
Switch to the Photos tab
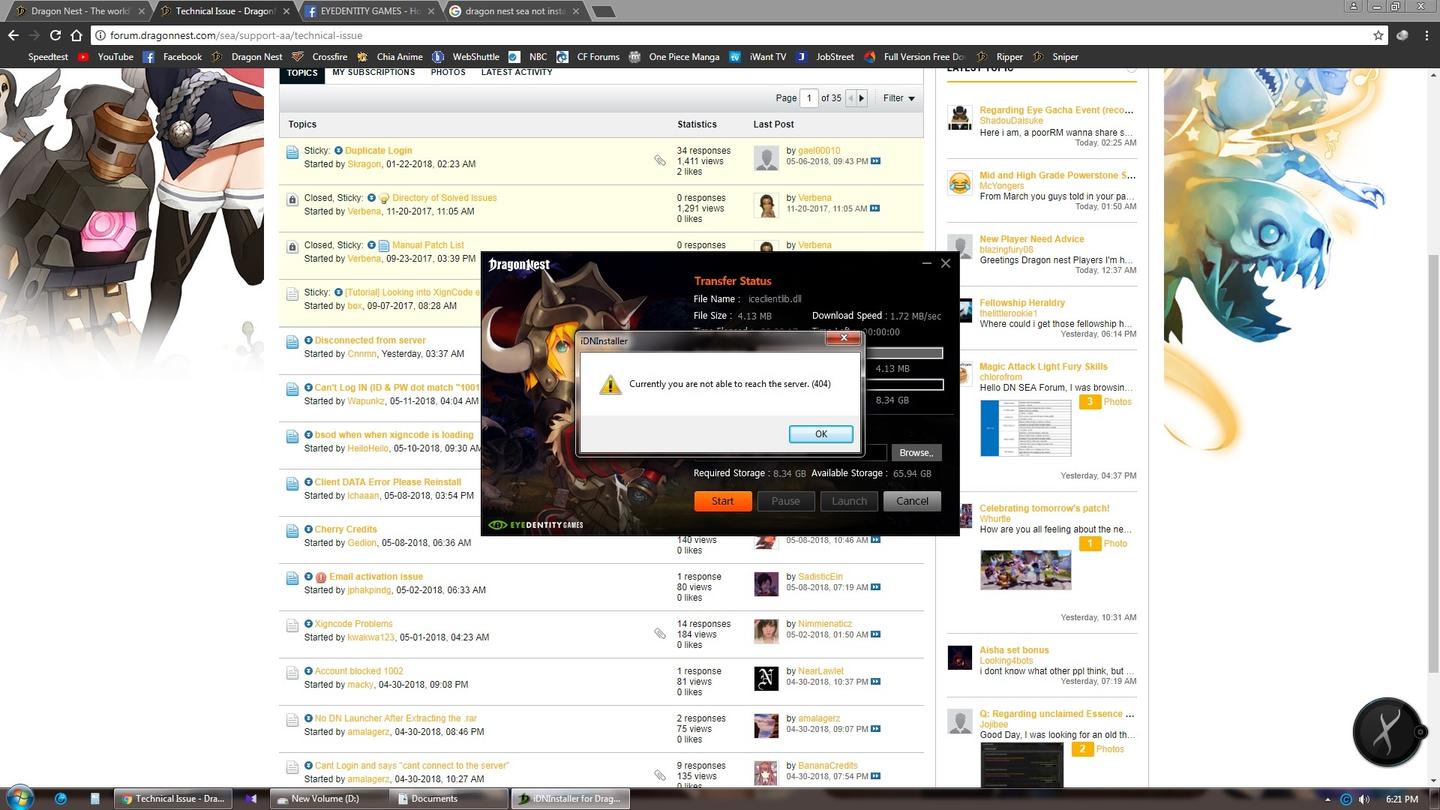tap(448, 73)
